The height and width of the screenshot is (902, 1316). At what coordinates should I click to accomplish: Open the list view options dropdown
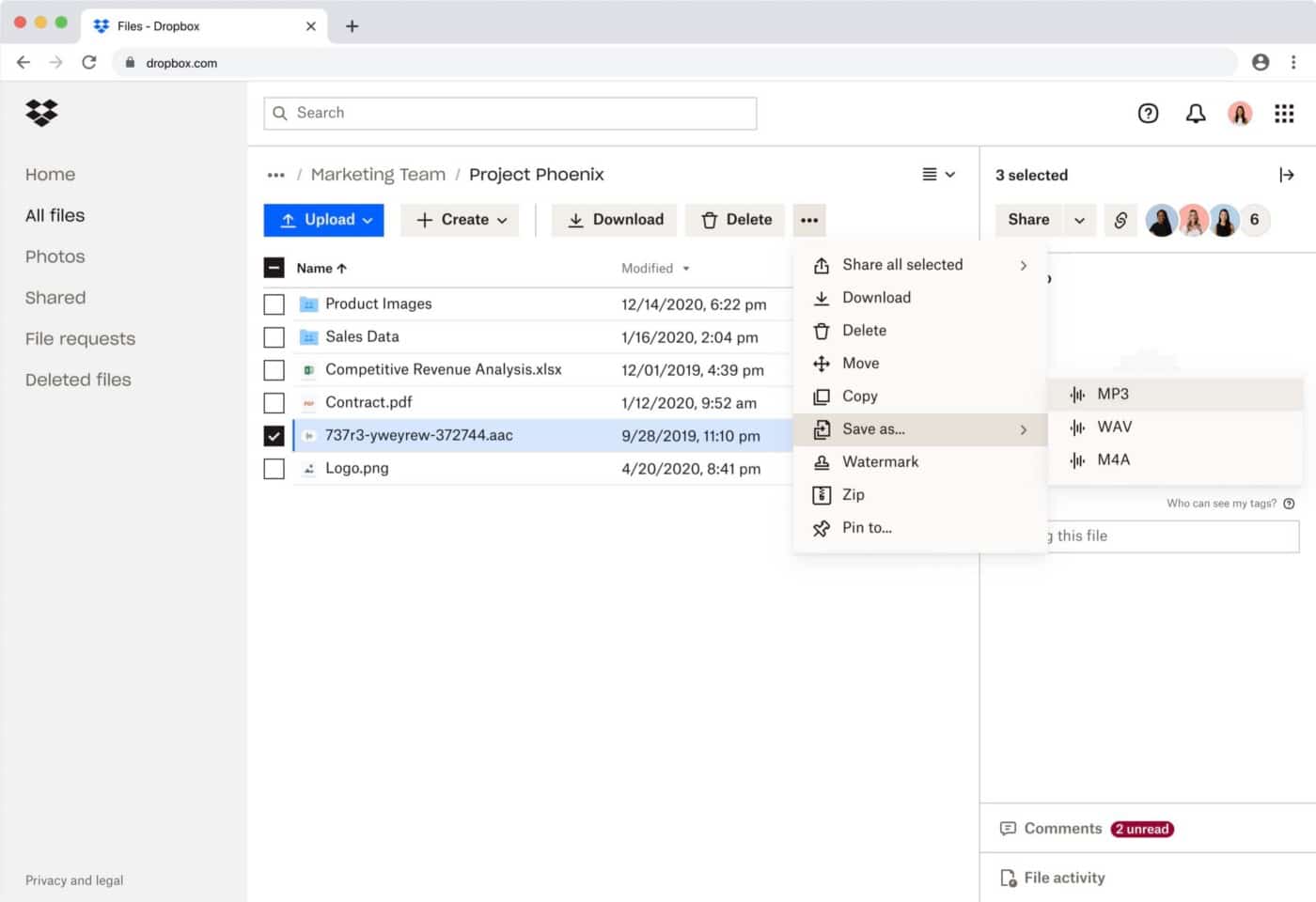click(938, 175)
